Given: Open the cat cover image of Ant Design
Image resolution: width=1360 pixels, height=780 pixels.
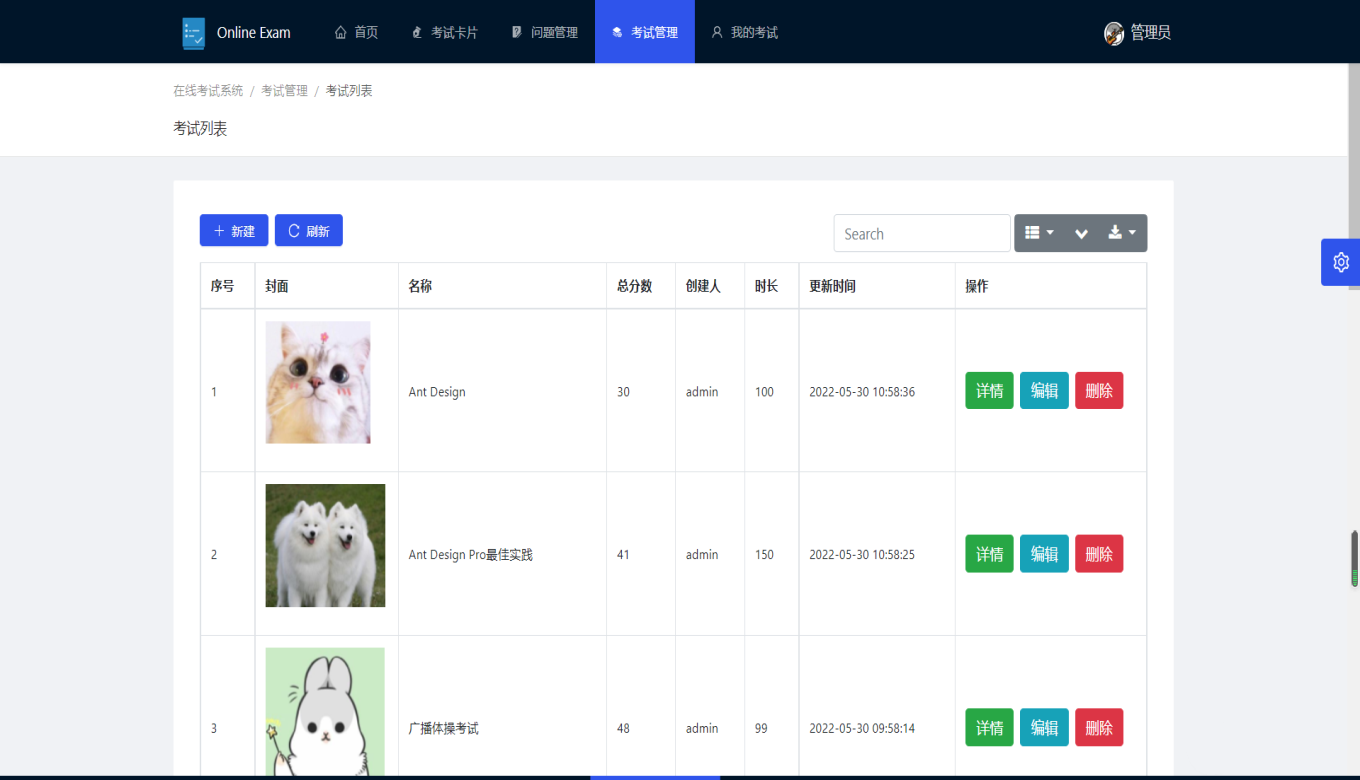Looking at the screenshot, I should pyautogui.click(x=318, y=382).
